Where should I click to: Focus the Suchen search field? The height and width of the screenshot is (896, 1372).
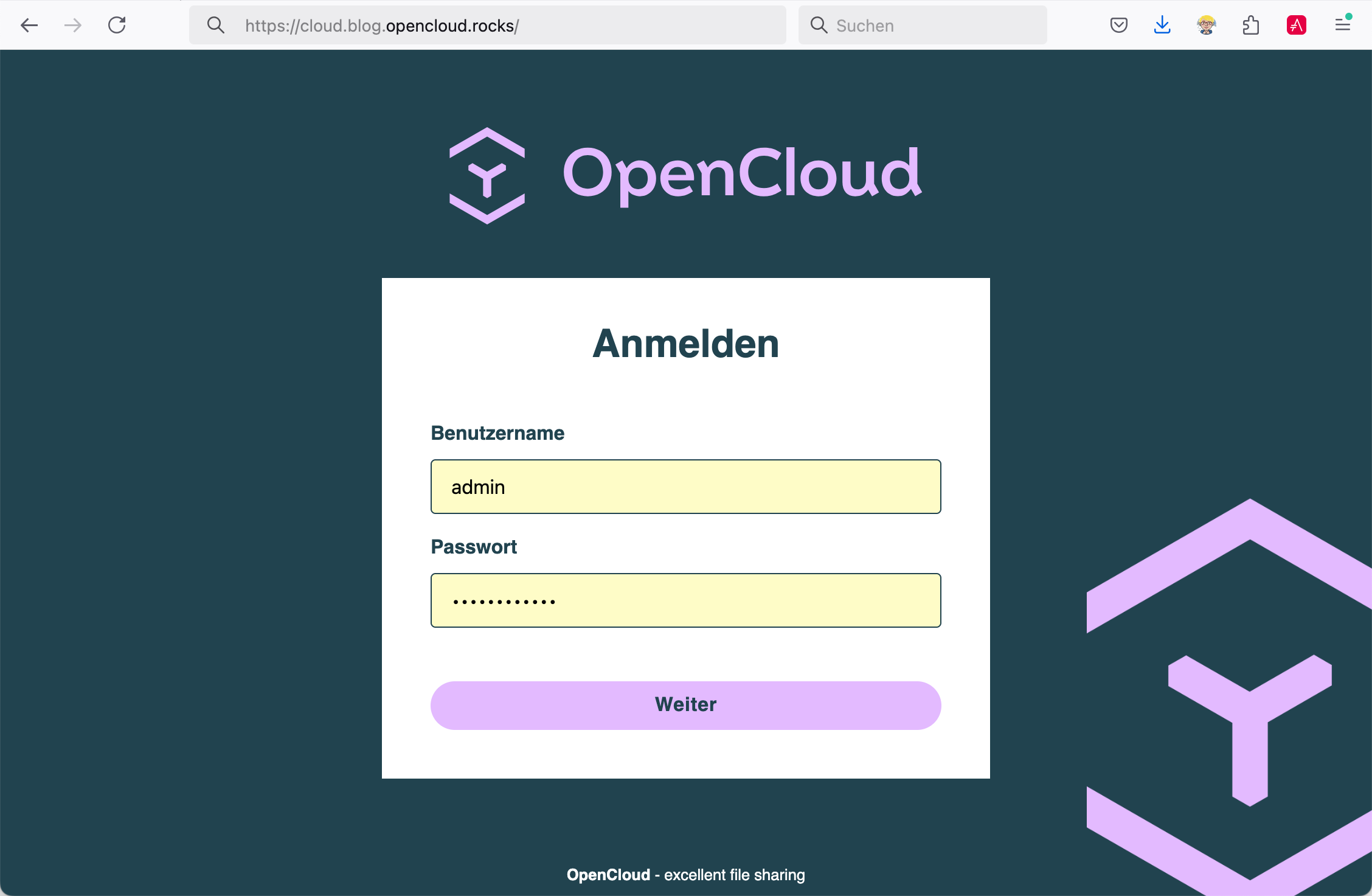923,25
